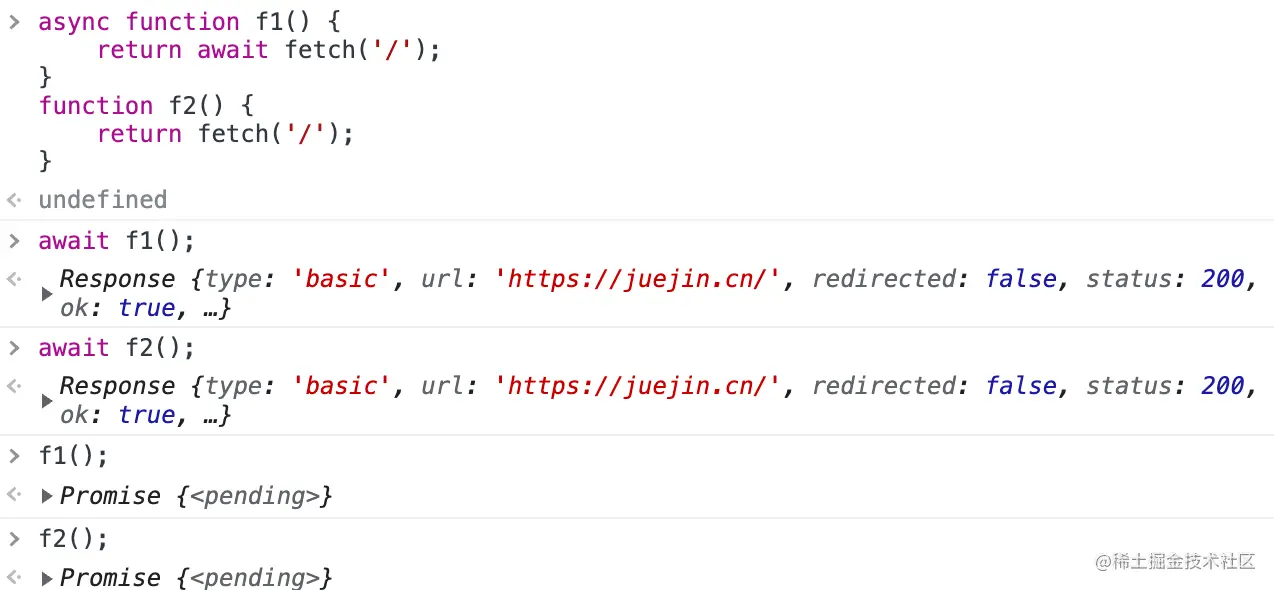Click the first 'https://juejin.cn/' url value

click(x=637, y=279)
